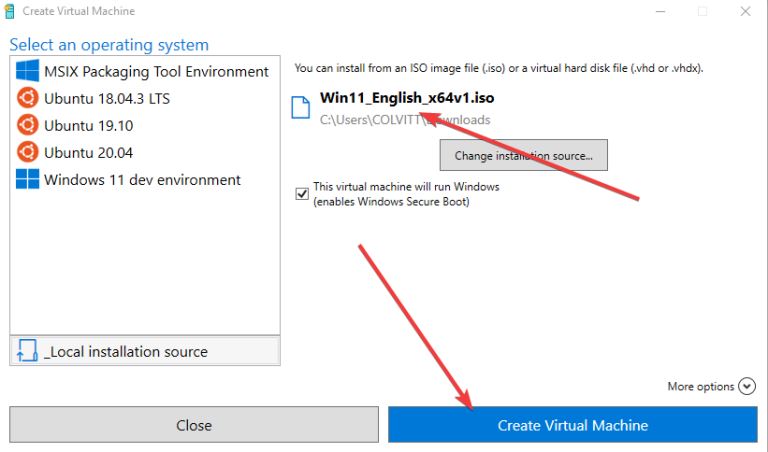Pick Ubuntu 20.04 in the list

point(145,152)
